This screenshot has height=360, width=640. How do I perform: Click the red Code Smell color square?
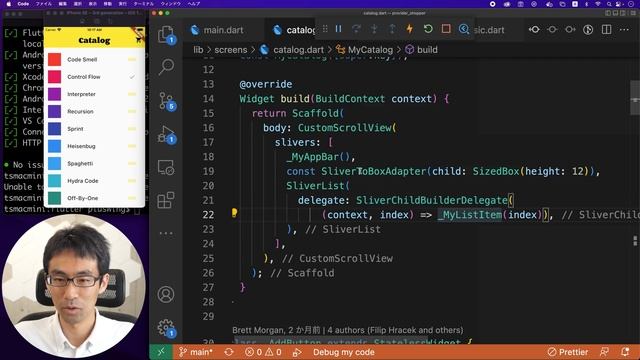54,59
